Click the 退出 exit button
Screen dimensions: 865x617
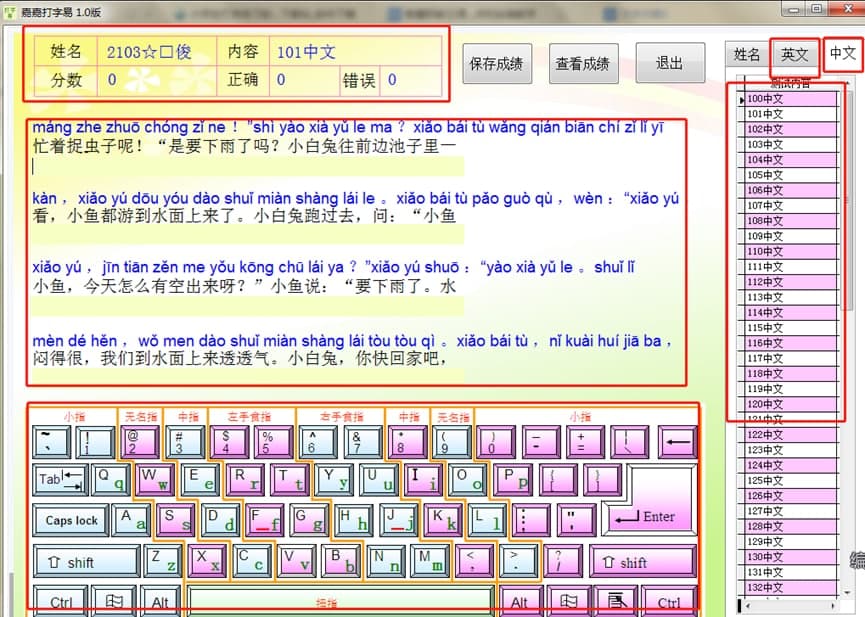point(670,62)
